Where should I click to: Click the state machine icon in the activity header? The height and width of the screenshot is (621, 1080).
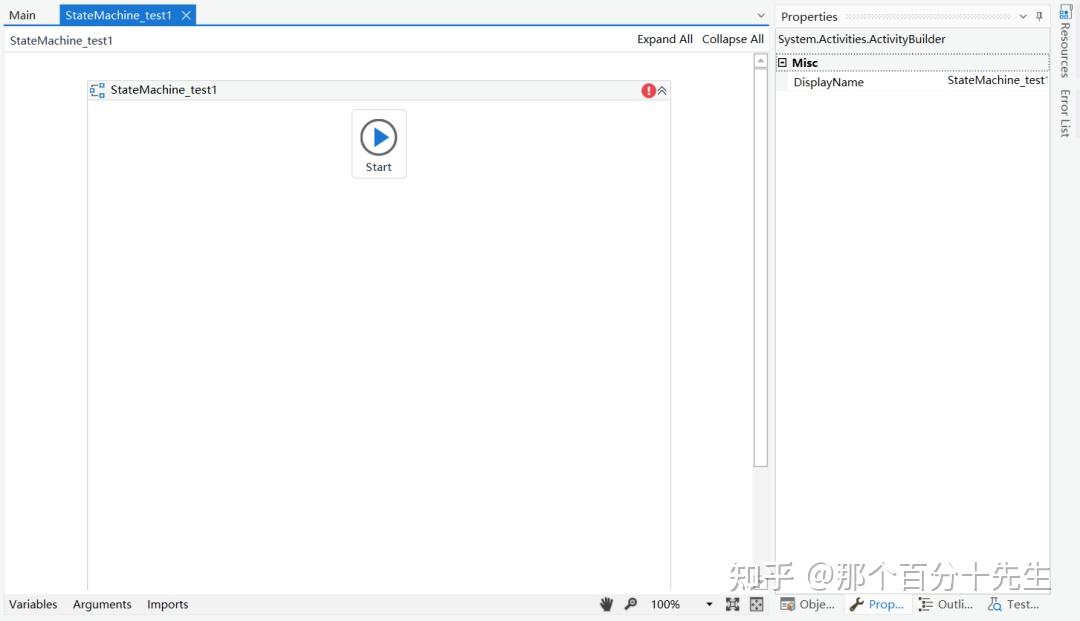97,89
